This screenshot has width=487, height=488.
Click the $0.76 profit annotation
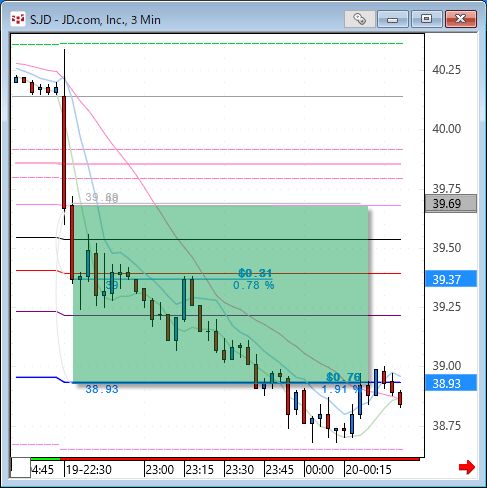pos(343,377)
